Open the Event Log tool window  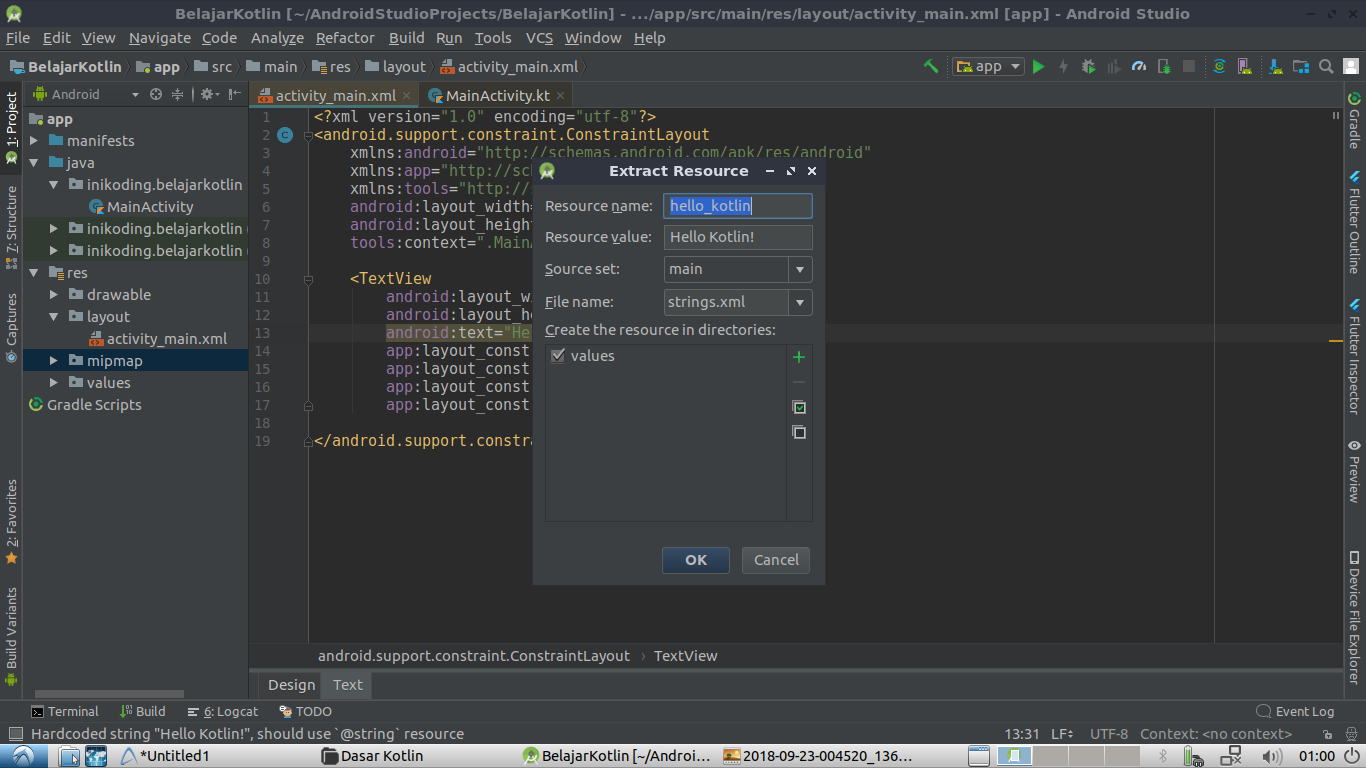pyautogui.click(x=1295, y=711)
